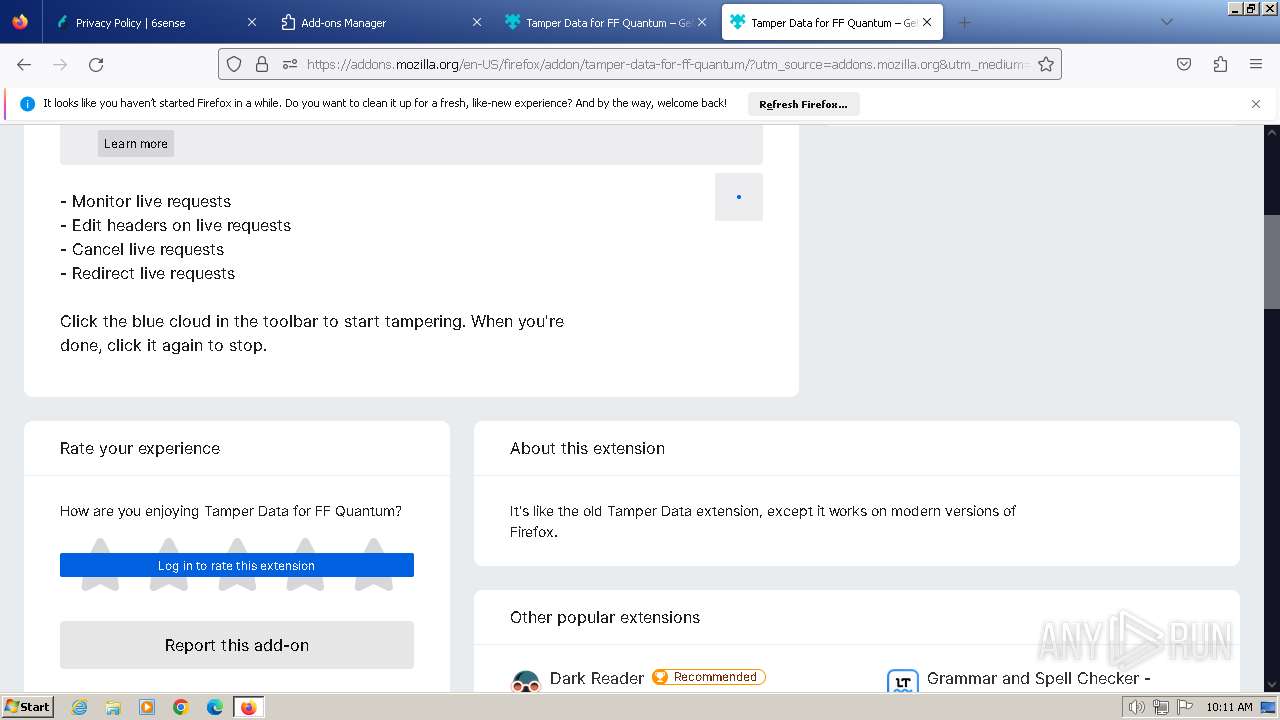Click the volume speaker icon in the system tray

coord(1137,707)
